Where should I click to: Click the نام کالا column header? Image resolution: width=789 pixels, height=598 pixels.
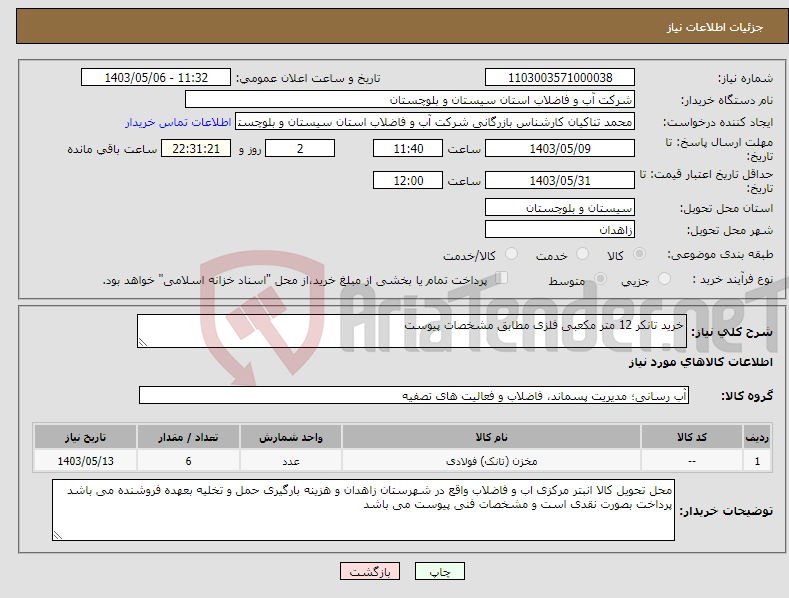pyautogui.click(x=491, y=436)
